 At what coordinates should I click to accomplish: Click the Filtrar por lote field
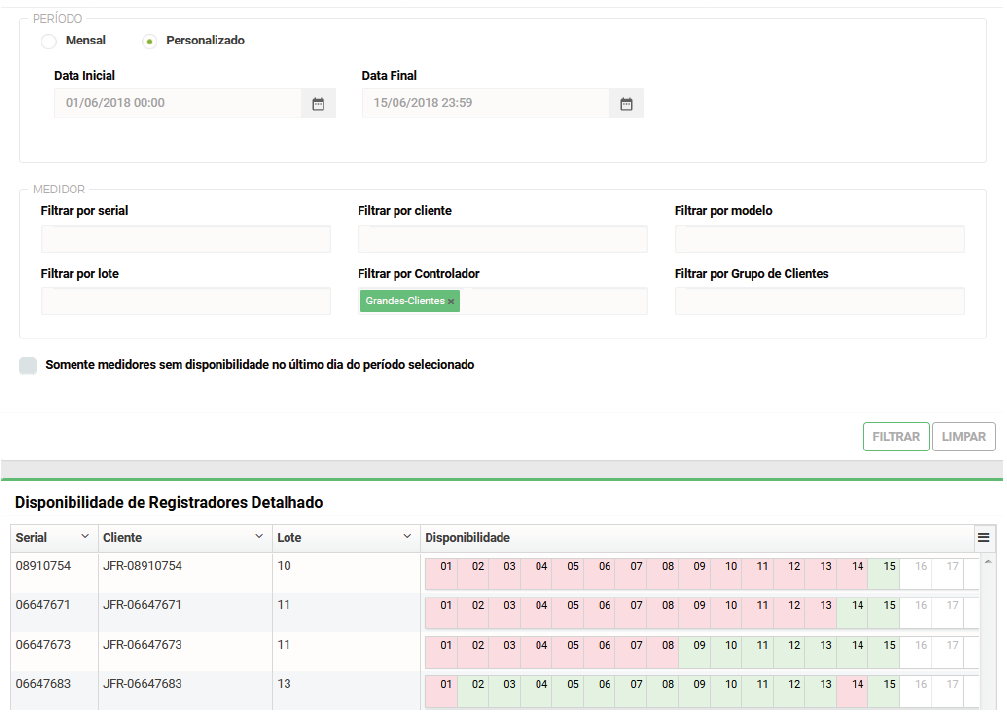(185, 301)
